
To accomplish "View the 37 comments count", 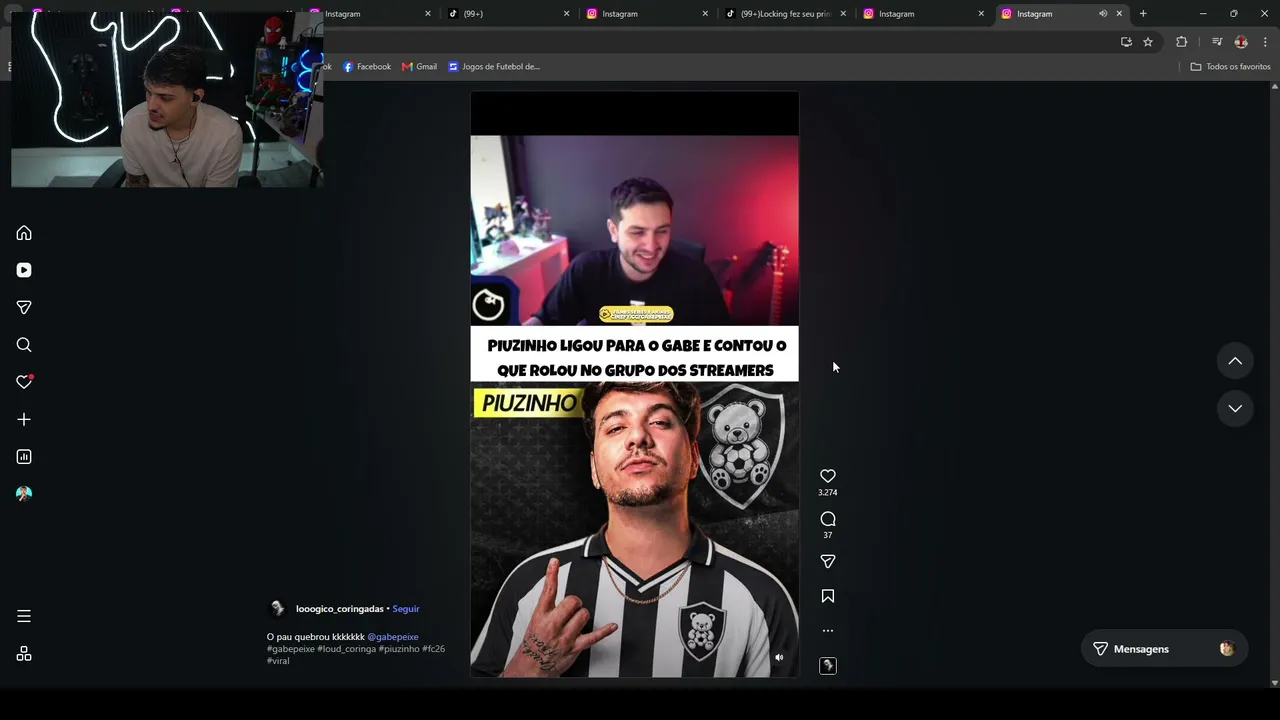I will coord(828,535).
